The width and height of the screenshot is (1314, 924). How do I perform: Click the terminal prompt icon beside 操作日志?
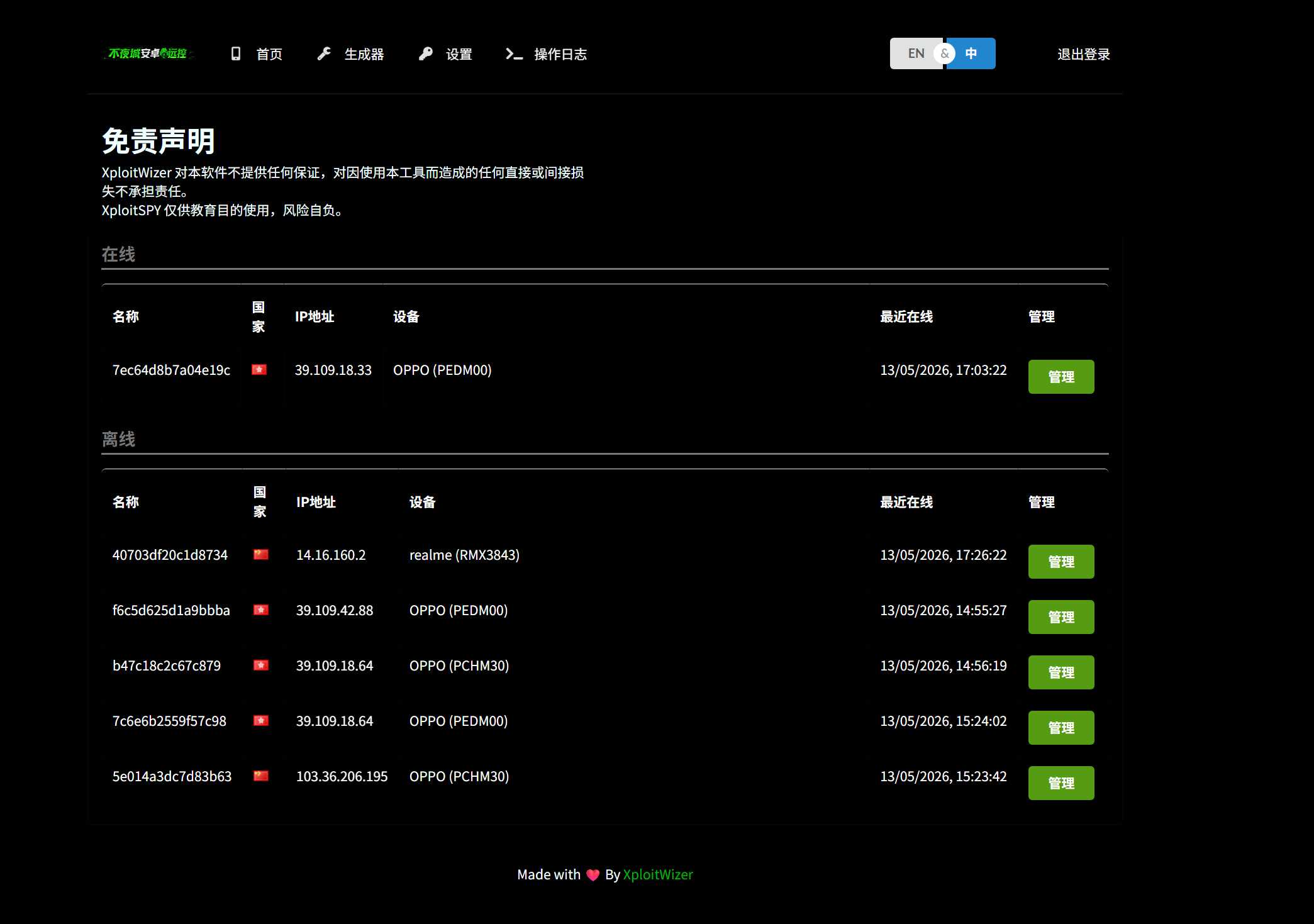coord(514,54)
